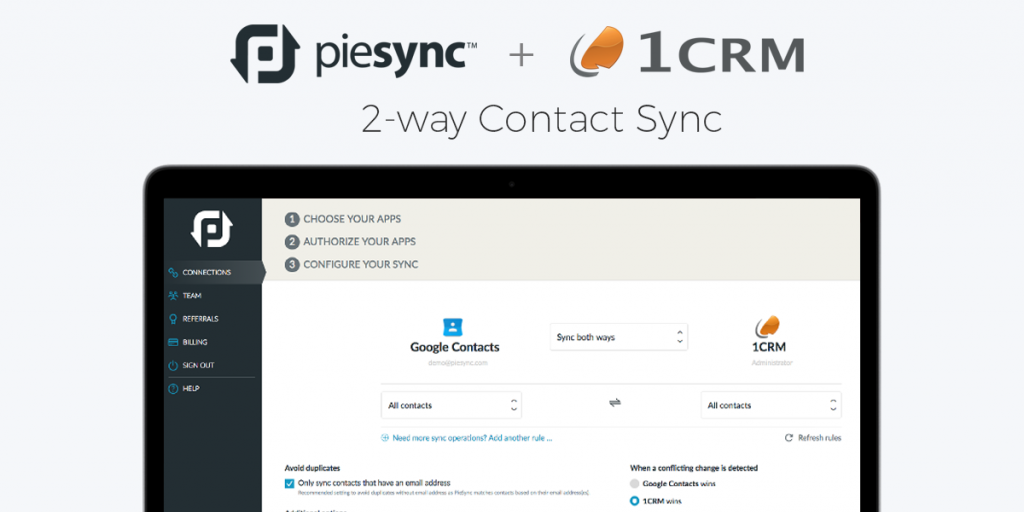Screen dimensions: 1024x512
Task: Open Google Contacts All contacts dropdown
Action: (451, 405)
